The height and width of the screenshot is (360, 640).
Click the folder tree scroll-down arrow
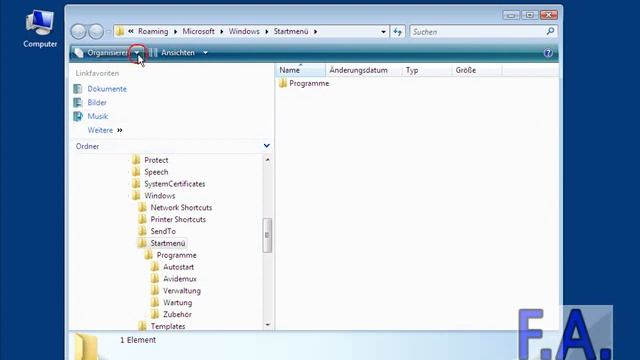point(267,325)
